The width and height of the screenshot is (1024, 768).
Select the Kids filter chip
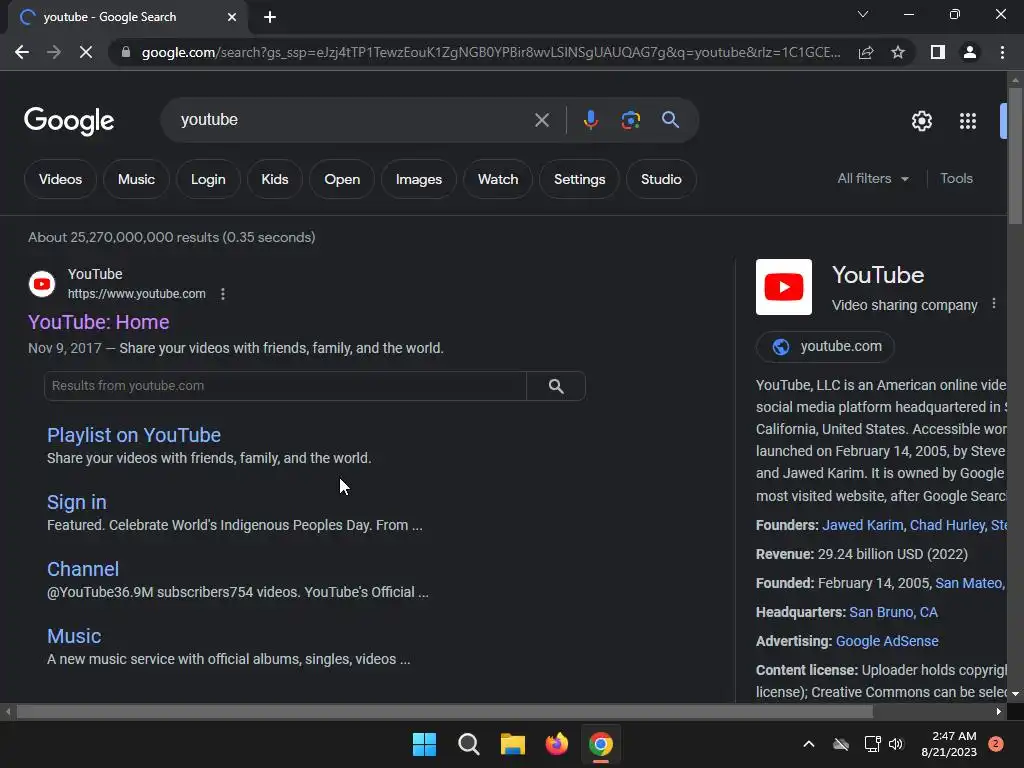point(275,179)
